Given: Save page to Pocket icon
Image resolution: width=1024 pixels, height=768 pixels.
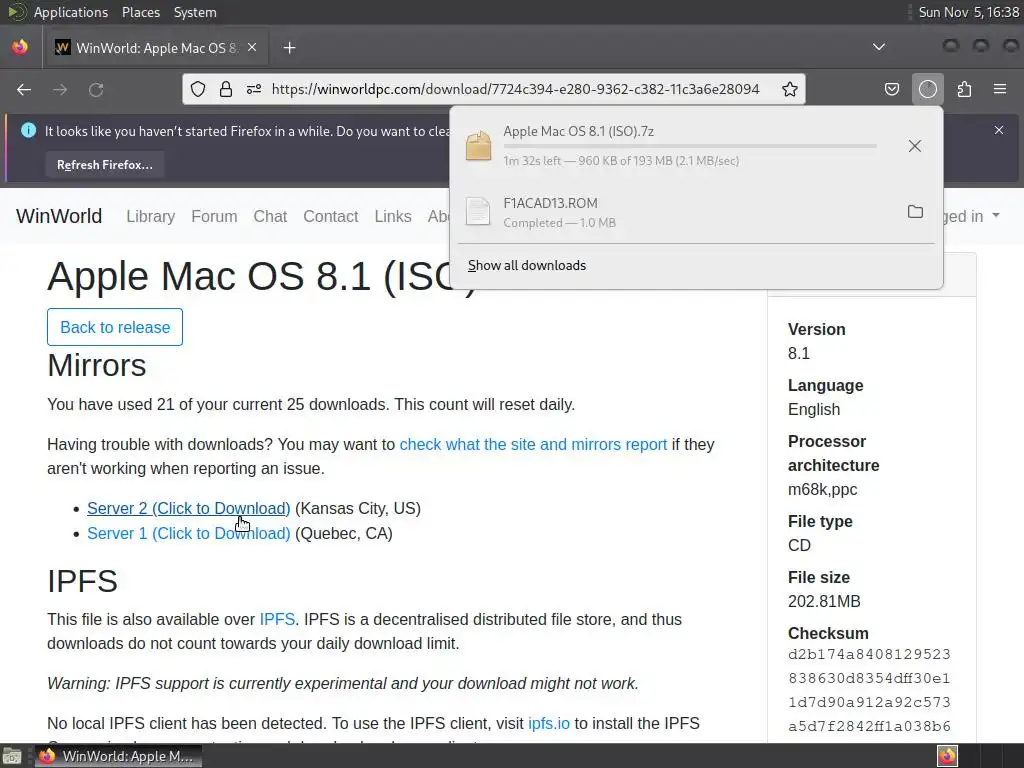Looking at the screenshot, I should coord(891,89).
